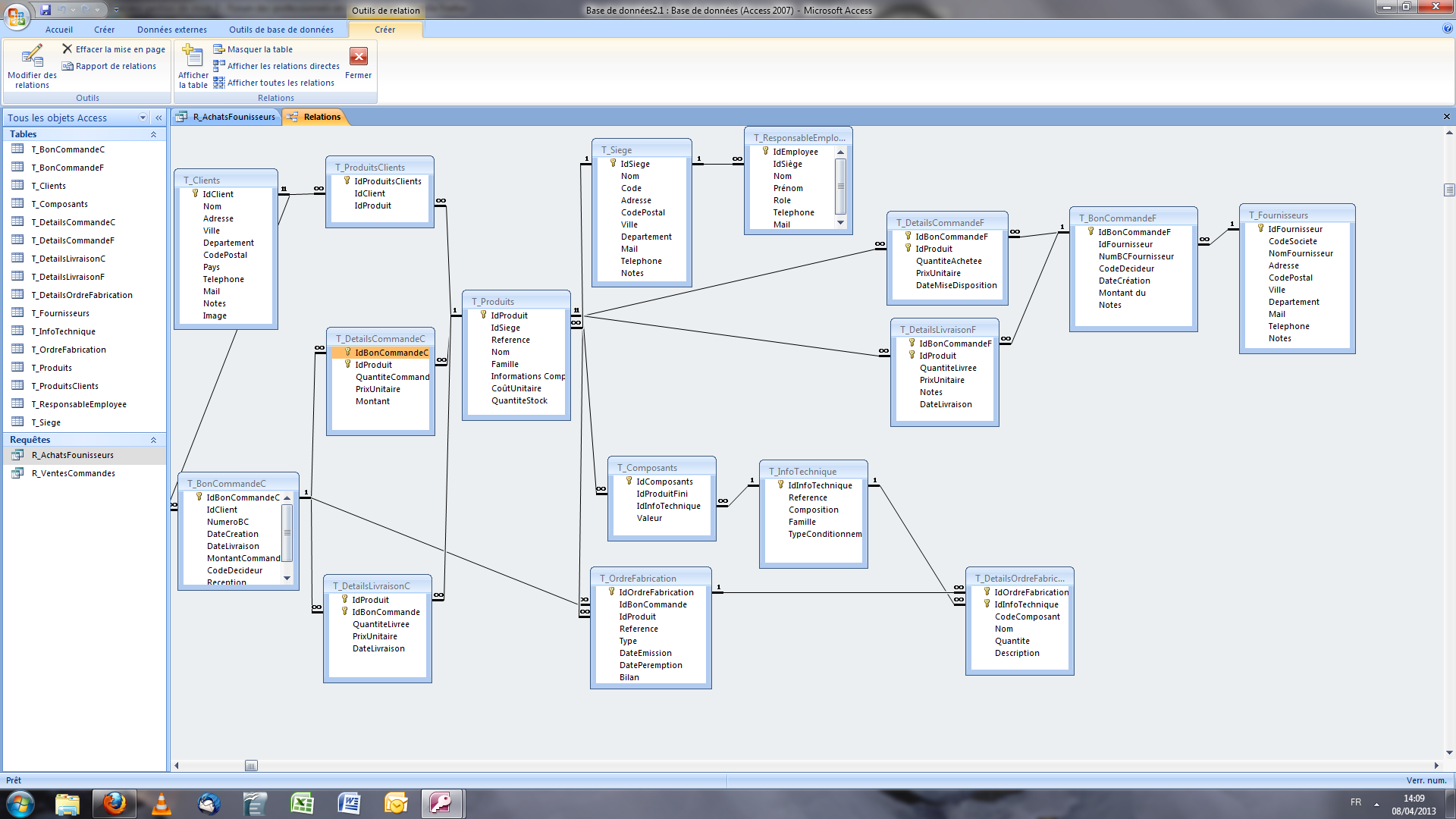1456x819 pixels.
Task: Click the T_Siege table title bar
Action: click(642, 149)
